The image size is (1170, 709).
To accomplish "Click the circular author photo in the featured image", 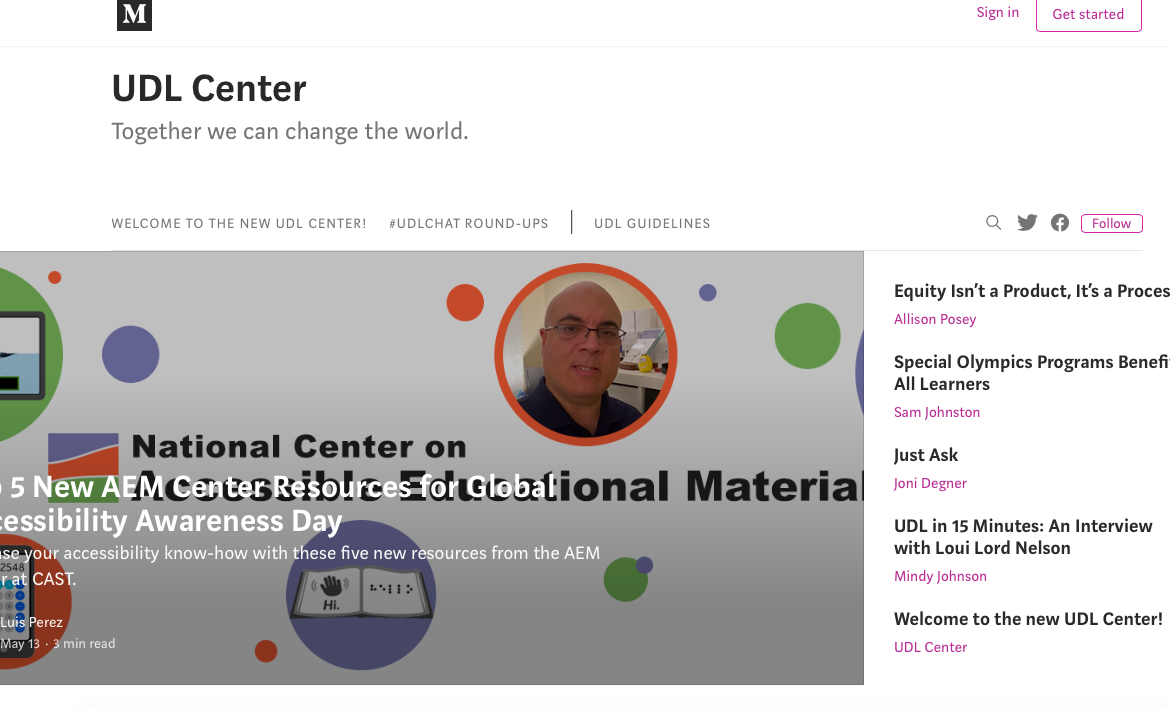I will [x=586, y=354].
